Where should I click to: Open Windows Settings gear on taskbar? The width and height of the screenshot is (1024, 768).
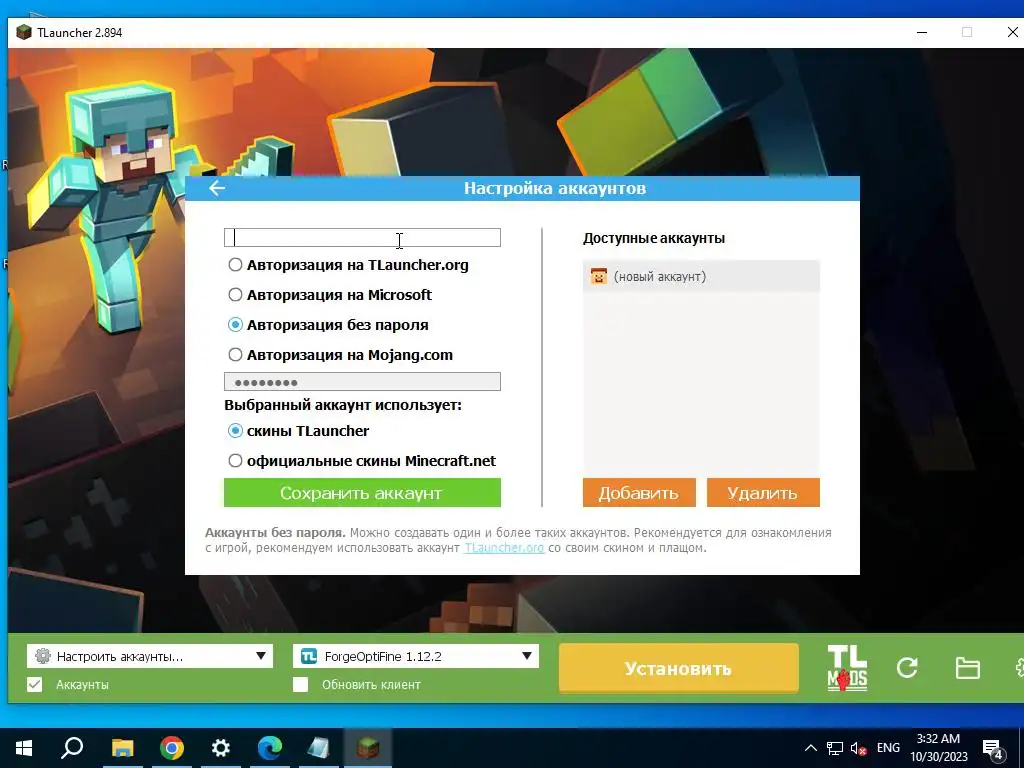click(221, 748)
